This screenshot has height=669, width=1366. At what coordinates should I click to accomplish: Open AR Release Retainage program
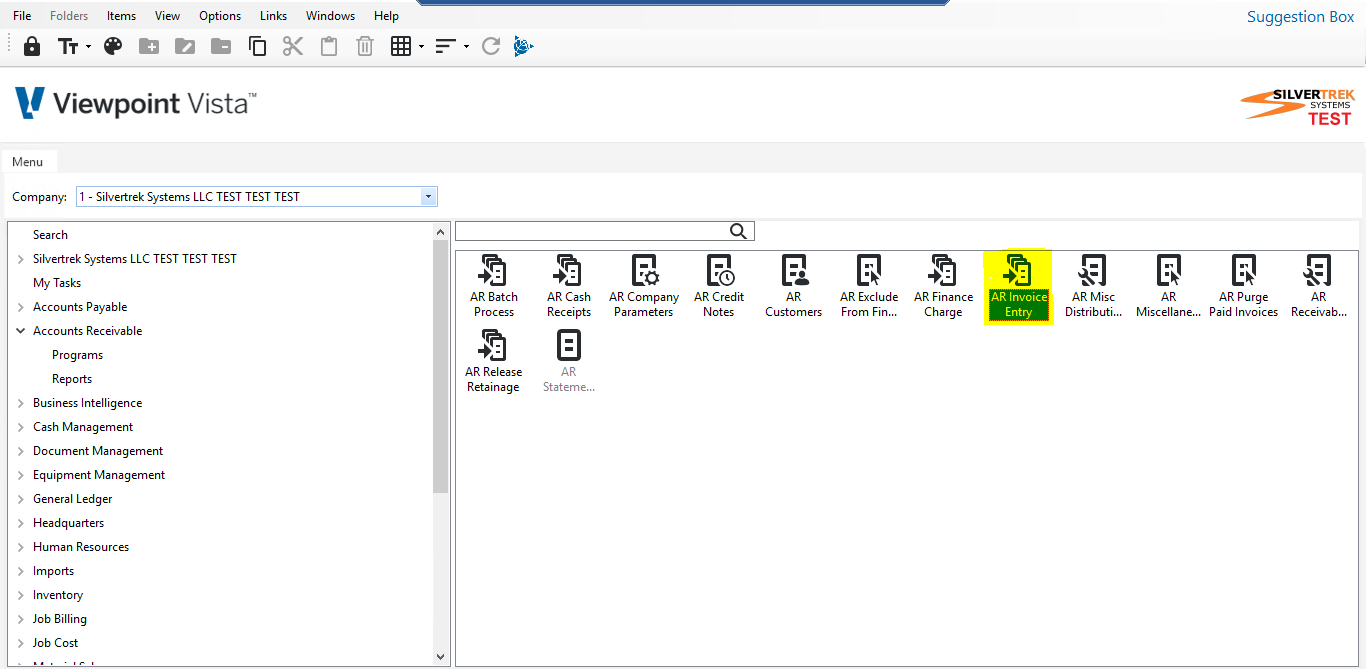point(494,361)
